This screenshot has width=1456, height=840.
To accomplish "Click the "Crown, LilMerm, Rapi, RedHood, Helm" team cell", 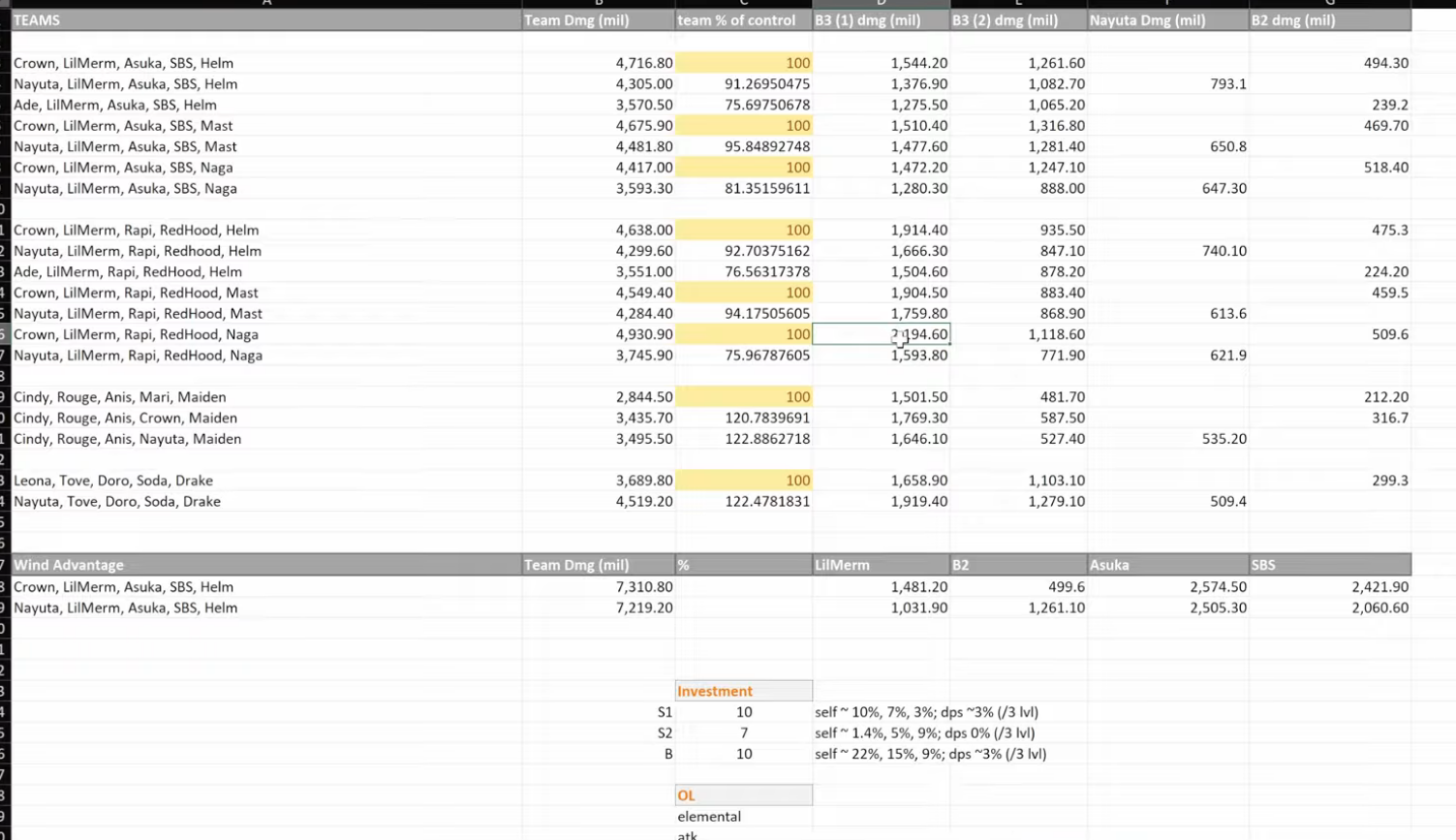I will (266, 230).
